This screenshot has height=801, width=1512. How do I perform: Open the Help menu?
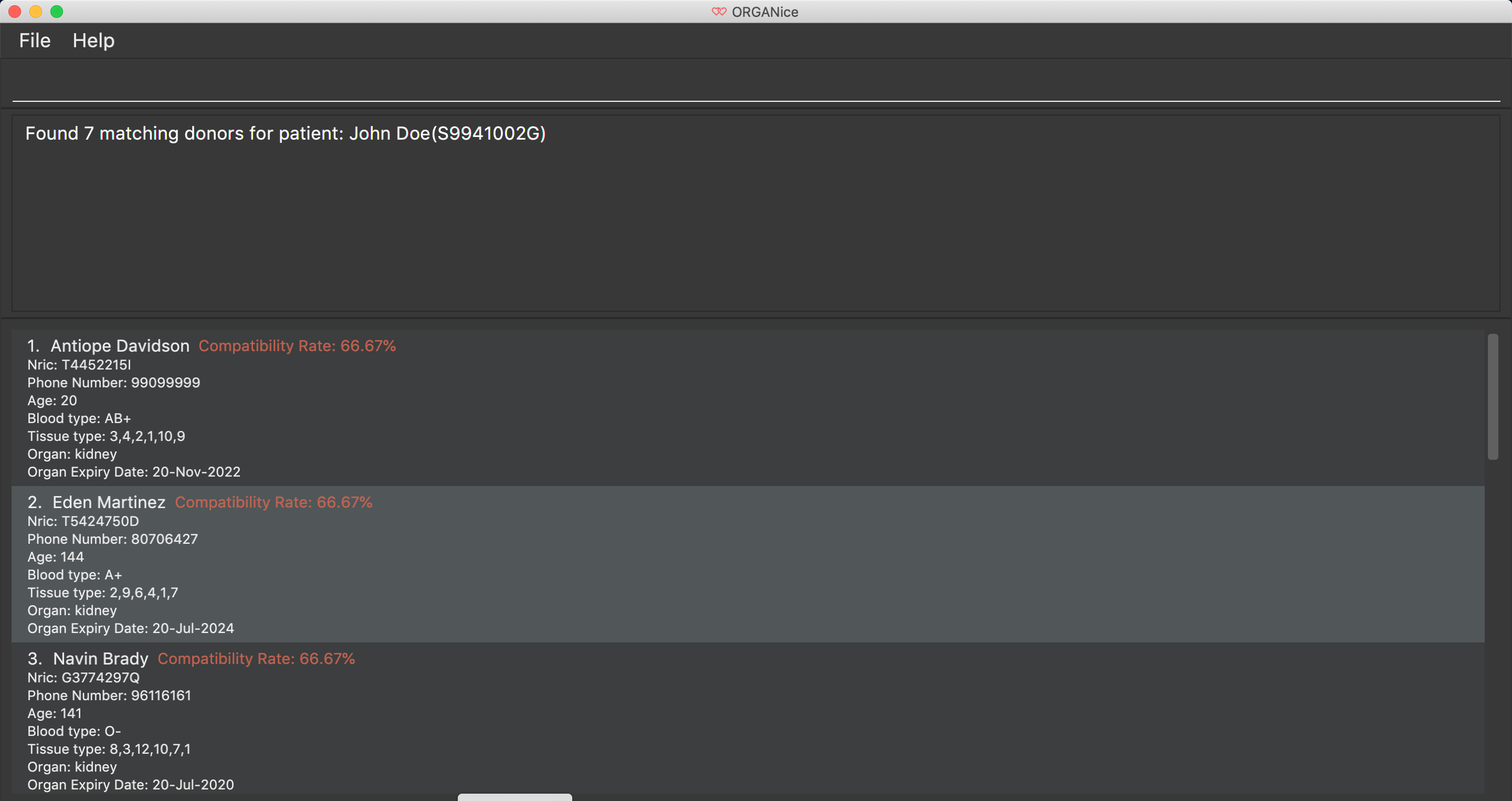[x=94, y=40]
